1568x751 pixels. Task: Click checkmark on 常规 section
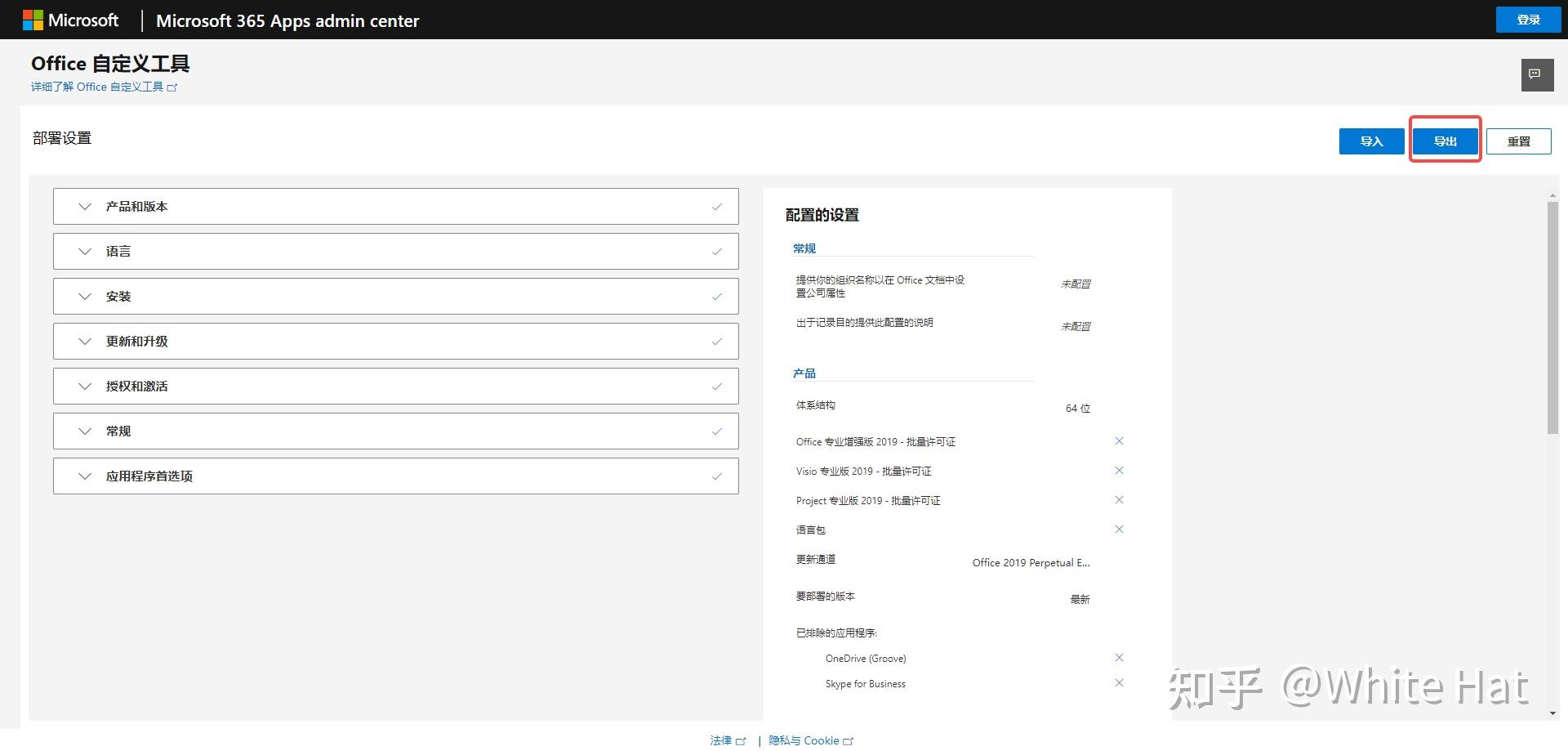click(x=716, y=431)
